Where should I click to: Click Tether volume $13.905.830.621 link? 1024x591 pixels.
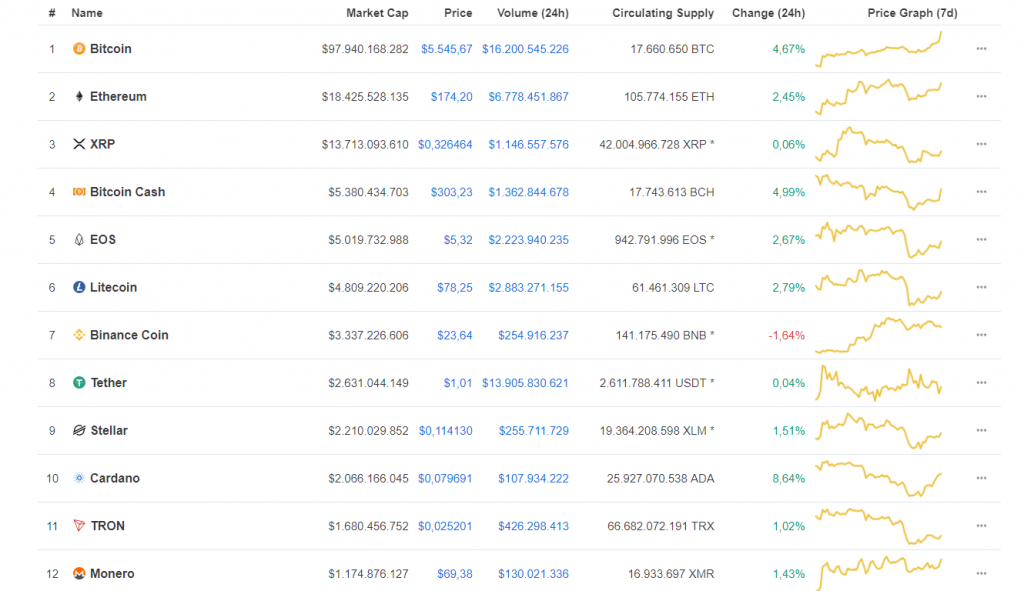click(525, 383)
